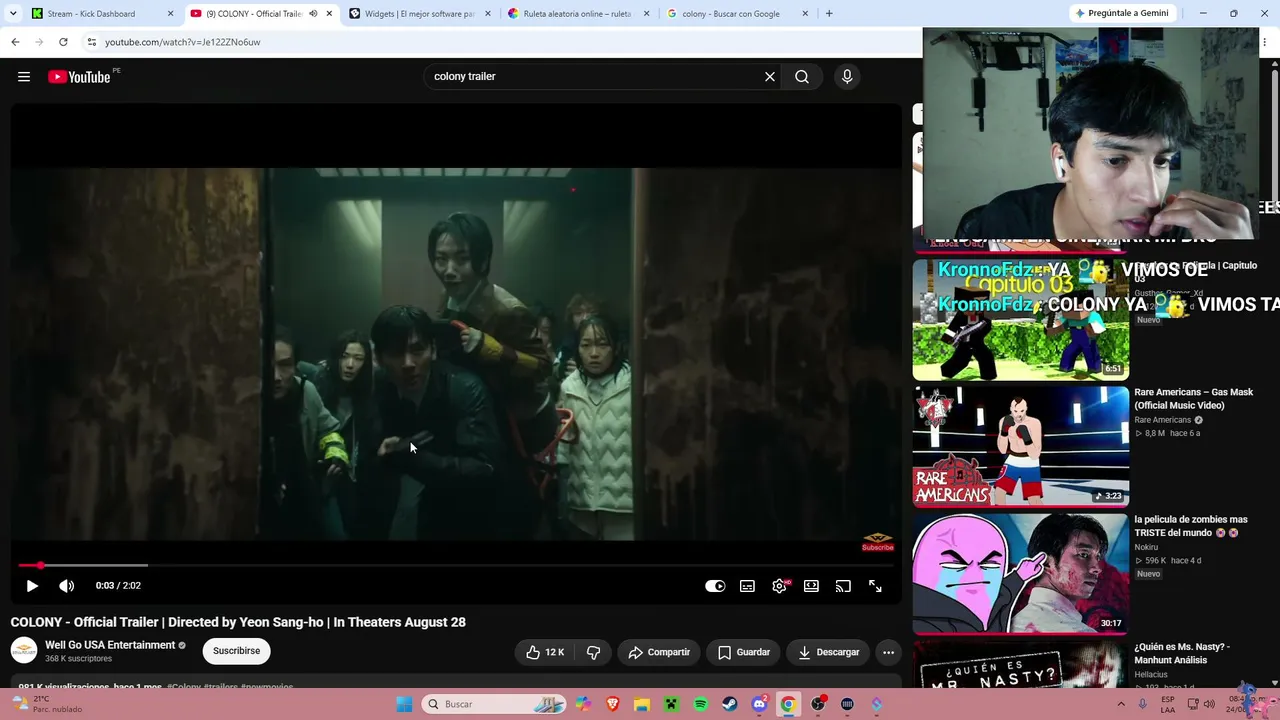
Task: Mute the video player volume
Action: click(x=66, y=586)
